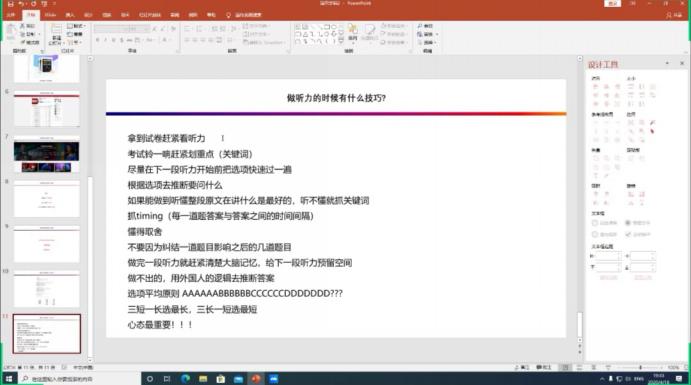This screenshot has height=385, width=691.
Task: Click the Paste clipboard icon in the ribbon
Action: pos(11,31)
